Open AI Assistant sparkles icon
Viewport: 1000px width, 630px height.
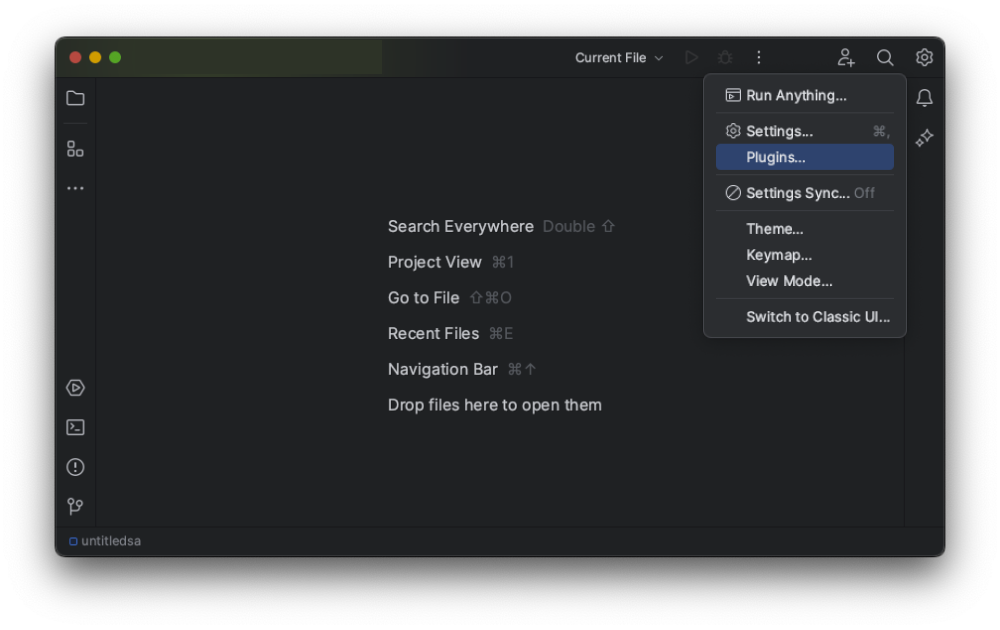[x=924, y=137]
